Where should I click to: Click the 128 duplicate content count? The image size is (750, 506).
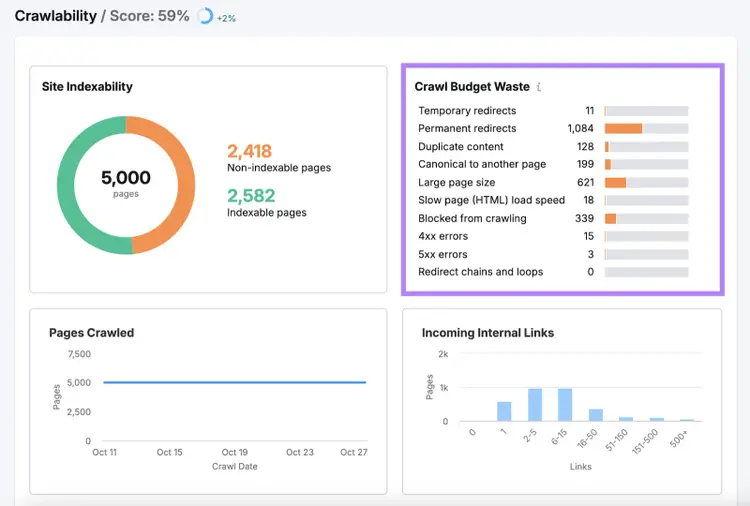pyautogui.click(x=585, y=147)
